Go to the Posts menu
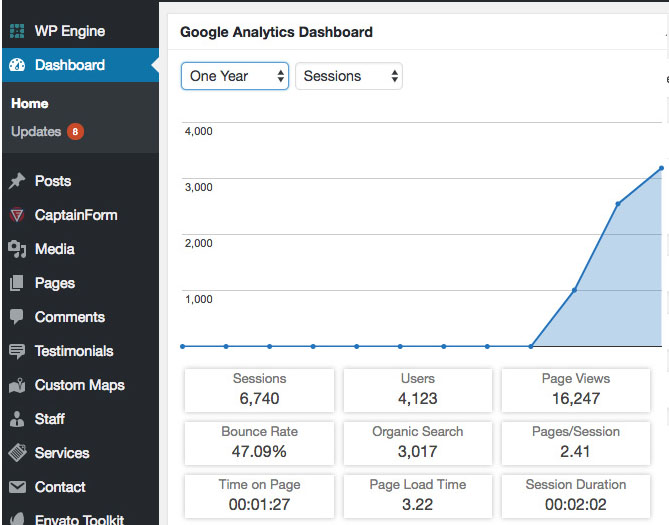Image resolution: width=669 pixels, height=525 pixels. [80, 181]
